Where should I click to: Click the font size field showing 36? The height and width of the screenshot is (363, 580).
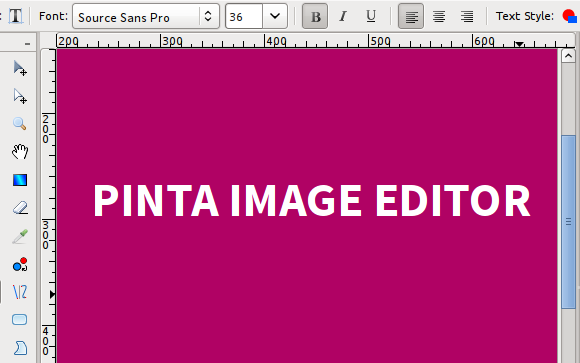(244, 16)
